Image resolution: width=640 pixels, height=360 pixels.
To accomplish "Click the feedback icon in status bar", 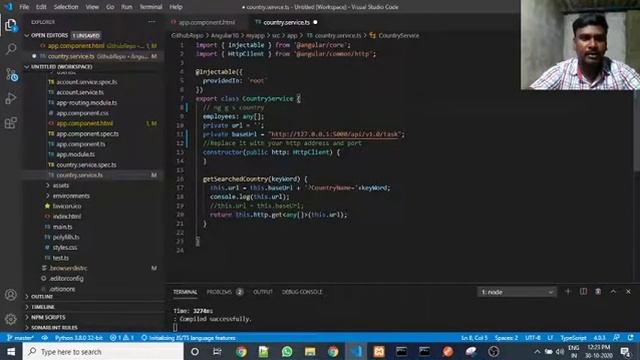I will [617, 338].
